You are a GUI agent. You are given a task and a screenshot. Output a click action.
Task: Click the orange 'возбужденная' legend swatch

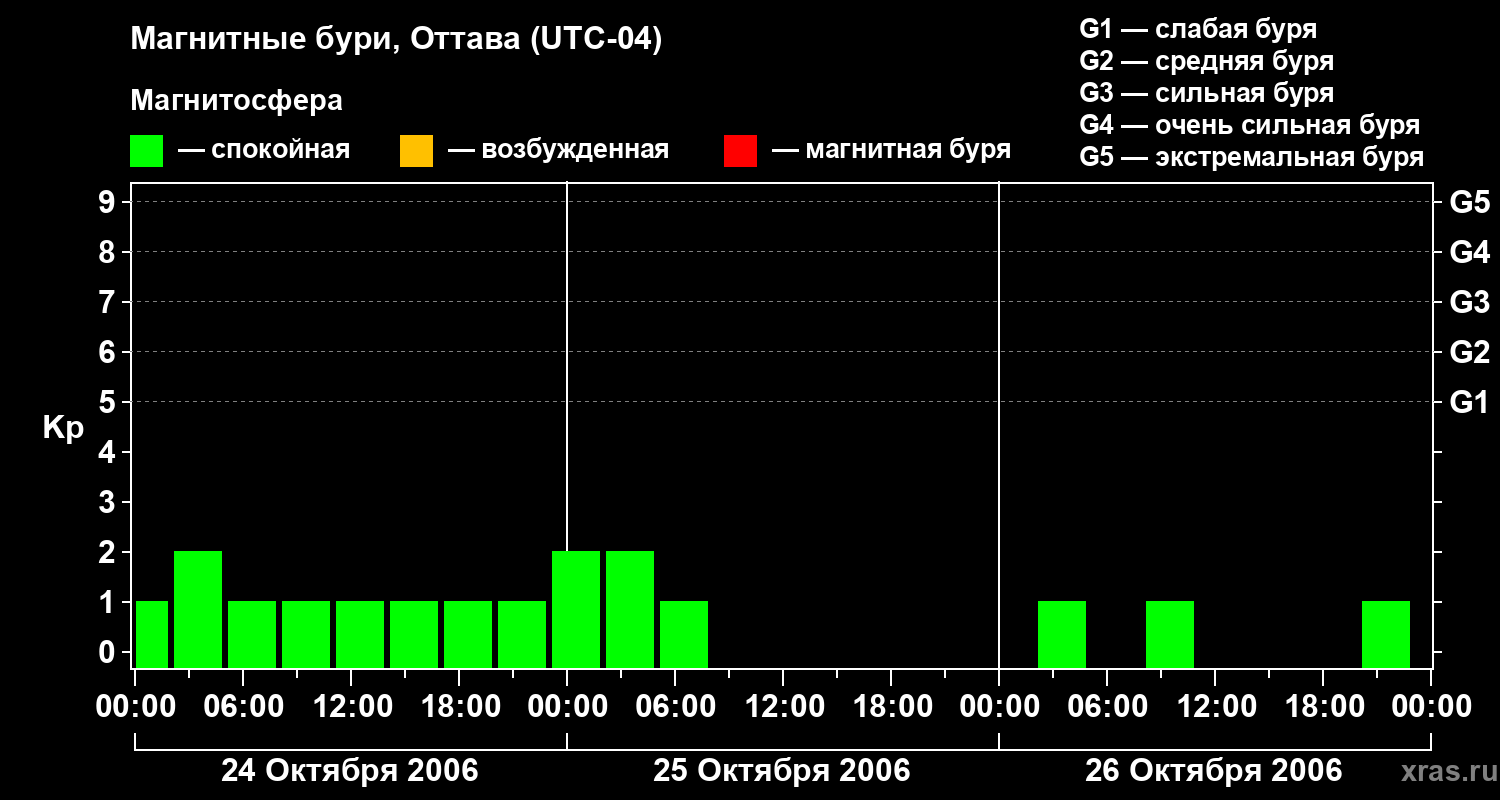tap(416, 151)
